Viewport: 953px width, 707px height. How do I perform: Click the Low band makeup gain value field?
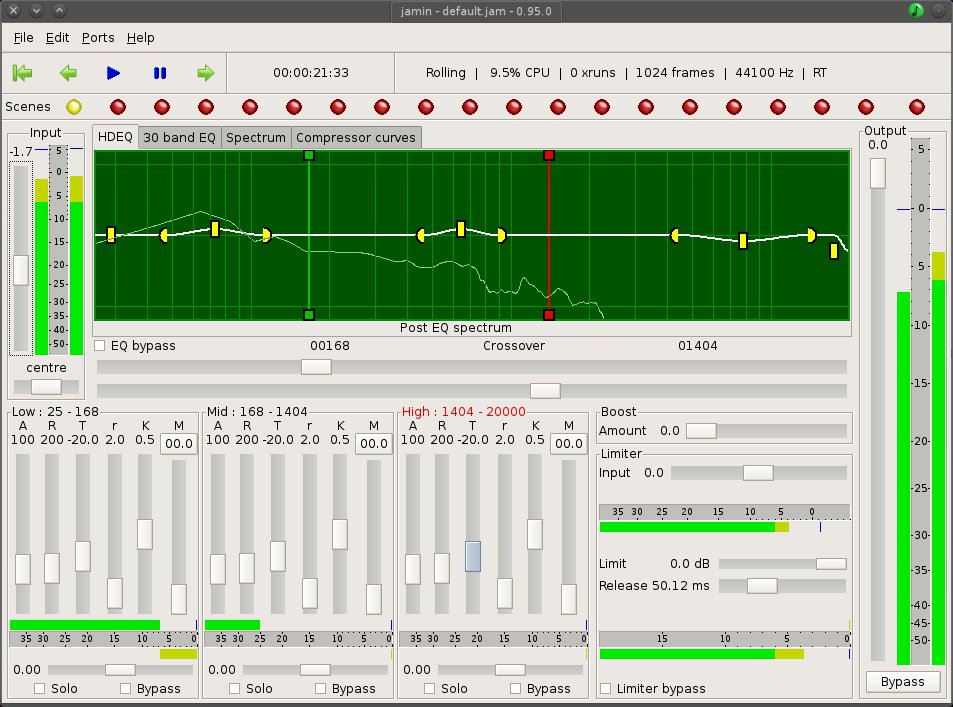[179, 444]
